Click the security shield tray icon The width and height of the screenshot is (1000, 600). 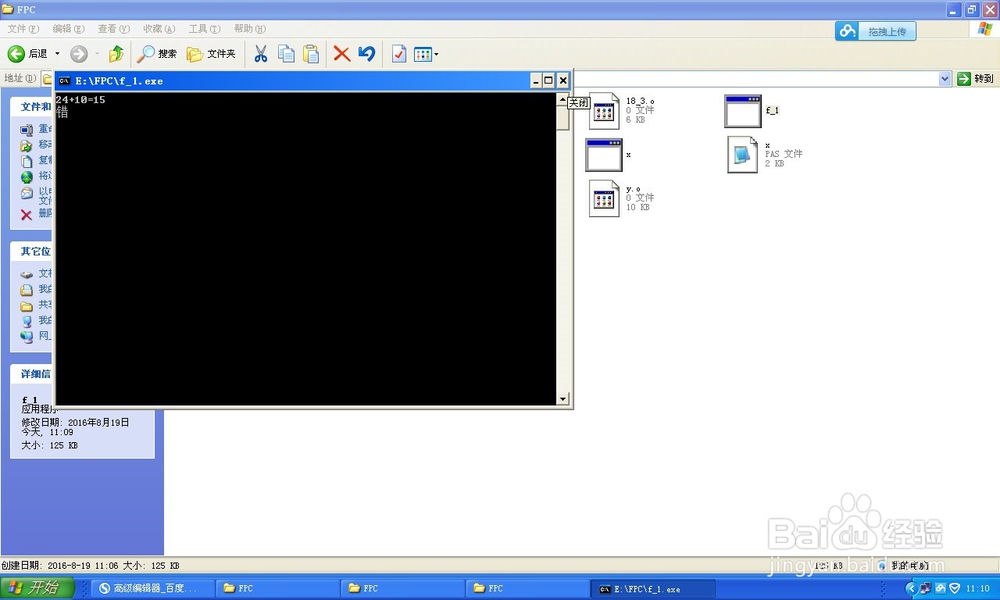(x=955, y=588)
